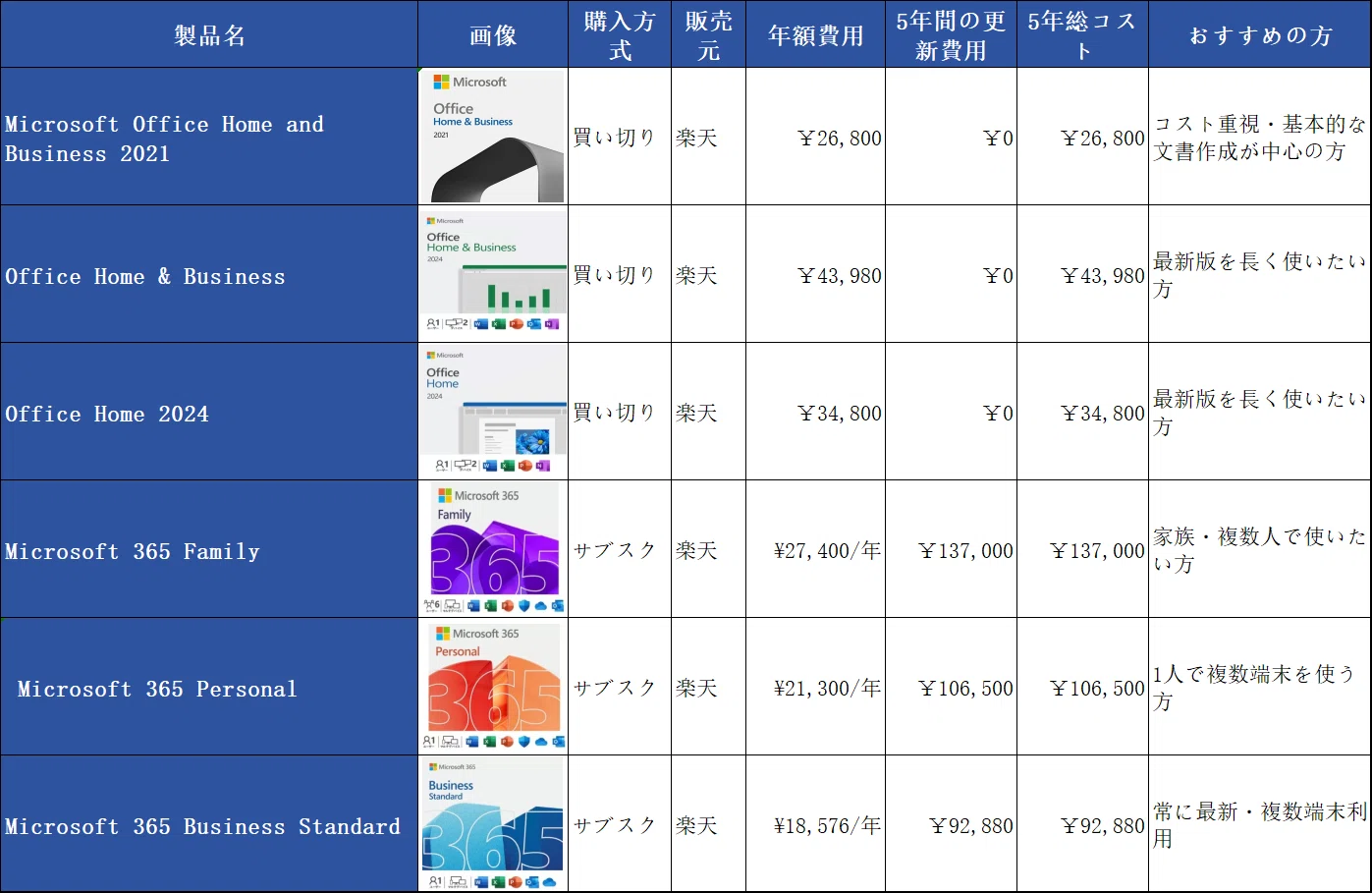The image size is (1372, 893).
Task: Click the ¥106,500 five-year renewal cost cell
Action: point(951,687)
